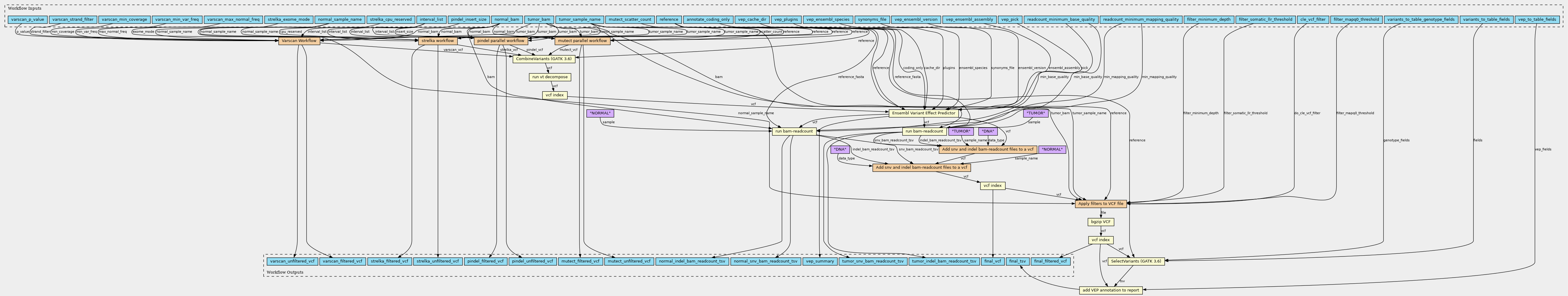
Task: Select the add VEP annotation to report step
Action: click(1110, 290)
